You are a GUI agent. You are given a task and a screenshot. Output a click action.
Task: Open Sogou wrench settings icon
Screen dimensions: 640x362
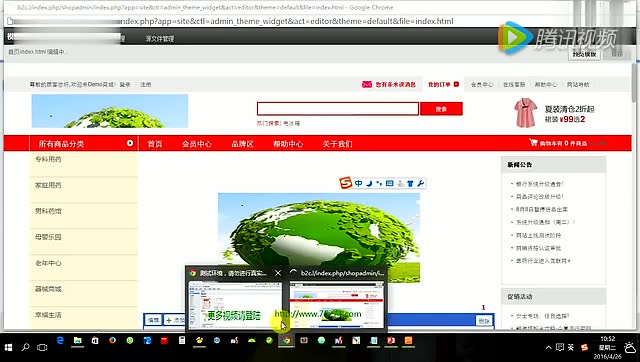pyautogui.click(x=420, y=183)
